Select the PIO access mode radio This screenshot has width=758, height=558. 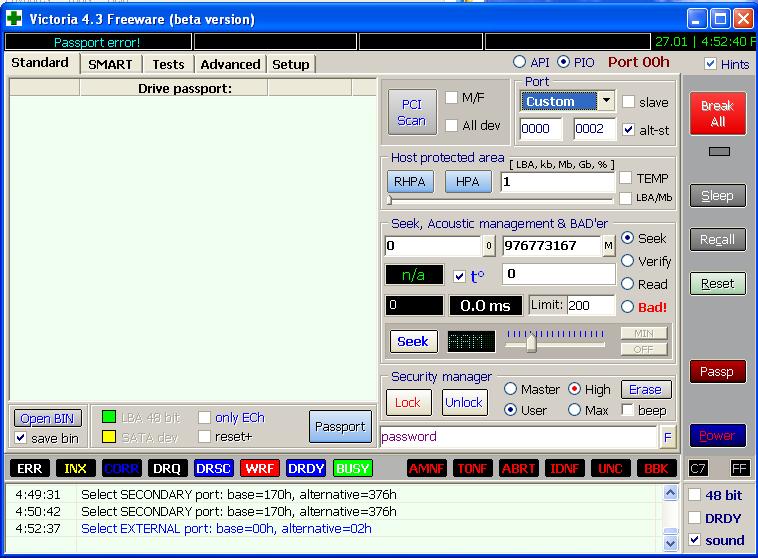pyautogui.click(x=563, y=62)
